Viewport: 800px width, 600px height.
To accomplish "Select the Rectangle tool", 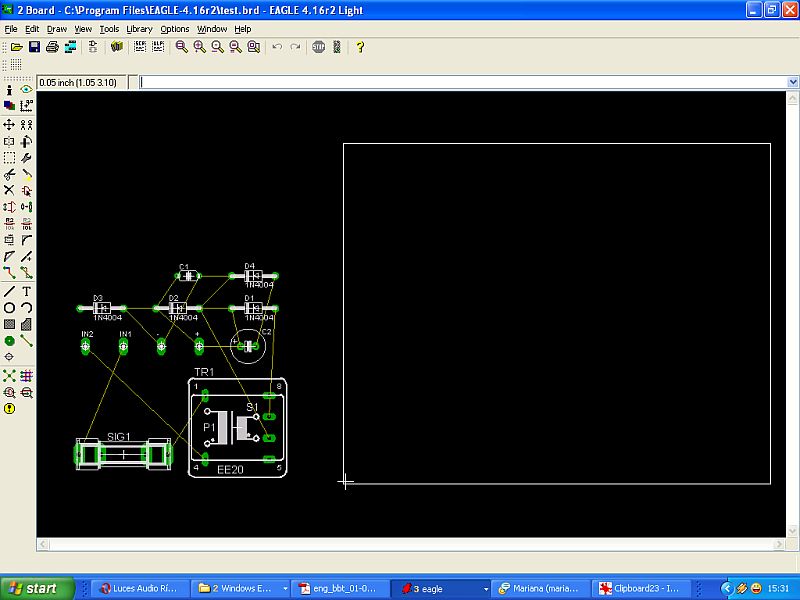I will click(x=9, y=324).
